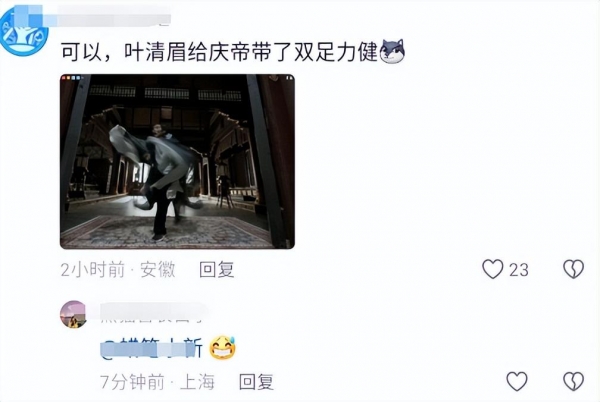Open the blurred @mention link in reply
This screenshot has height=402, width=600.
click(152, 348)
